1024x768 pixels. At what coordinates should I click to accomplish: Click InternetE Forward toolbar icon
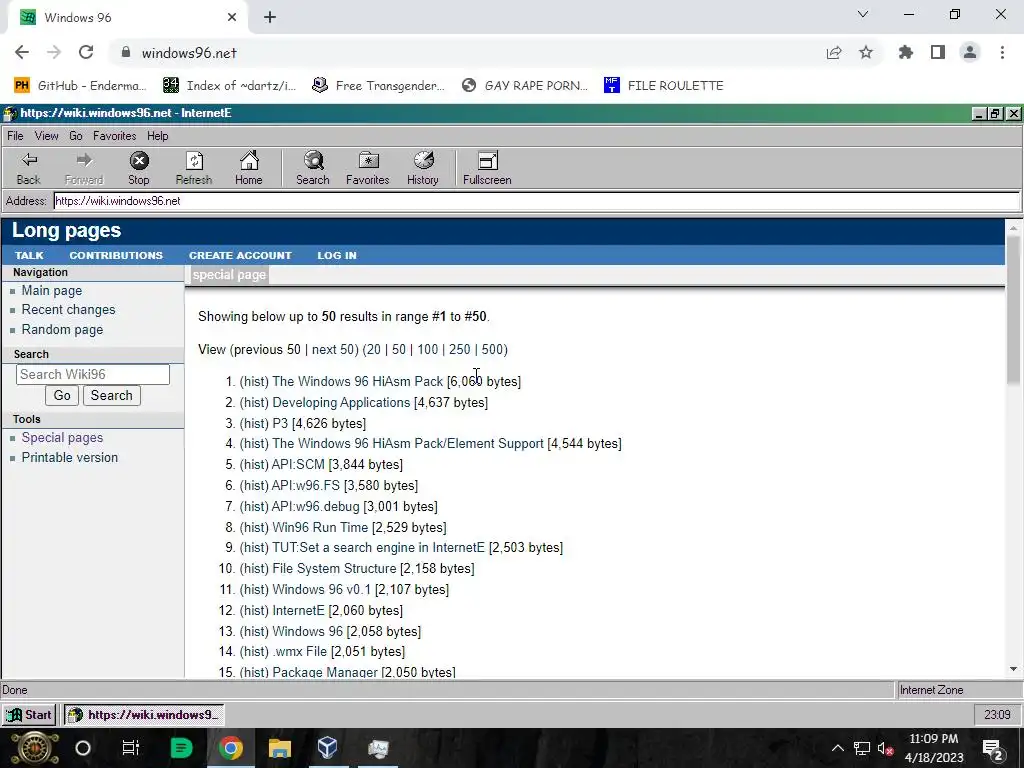pyautogui.click(x=84, y=168)
